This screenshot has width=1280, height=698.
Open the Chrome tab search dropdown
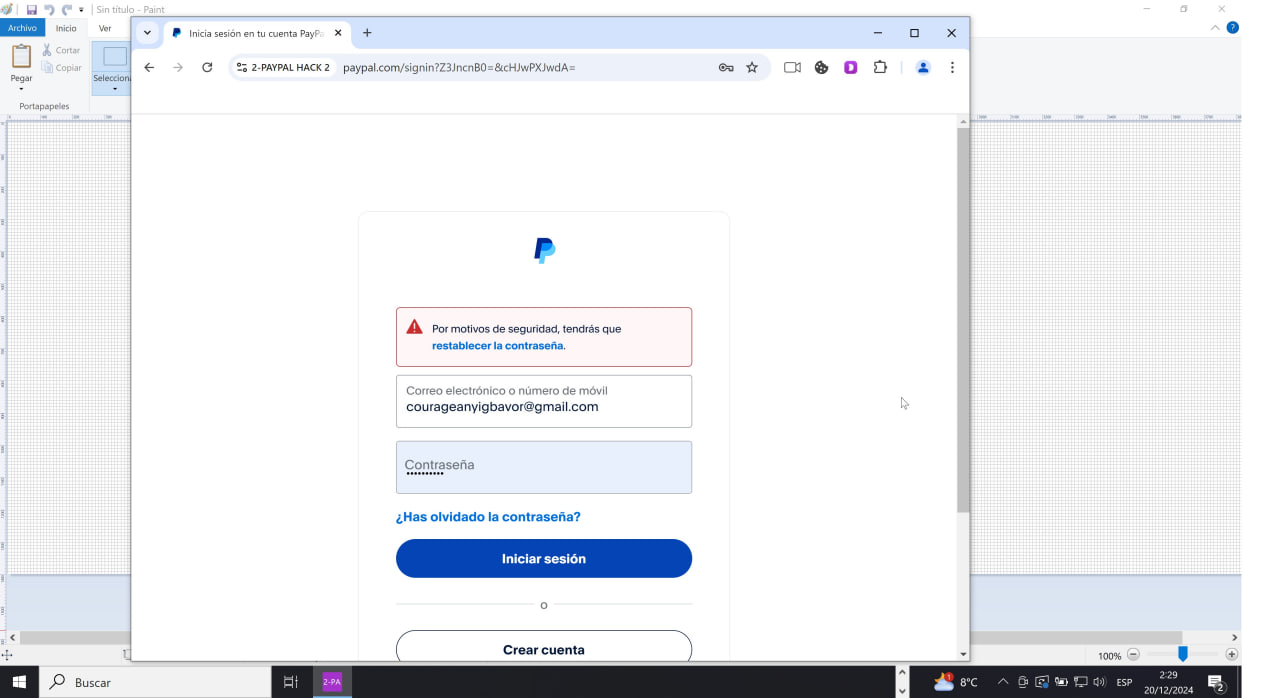click(148, 33)
